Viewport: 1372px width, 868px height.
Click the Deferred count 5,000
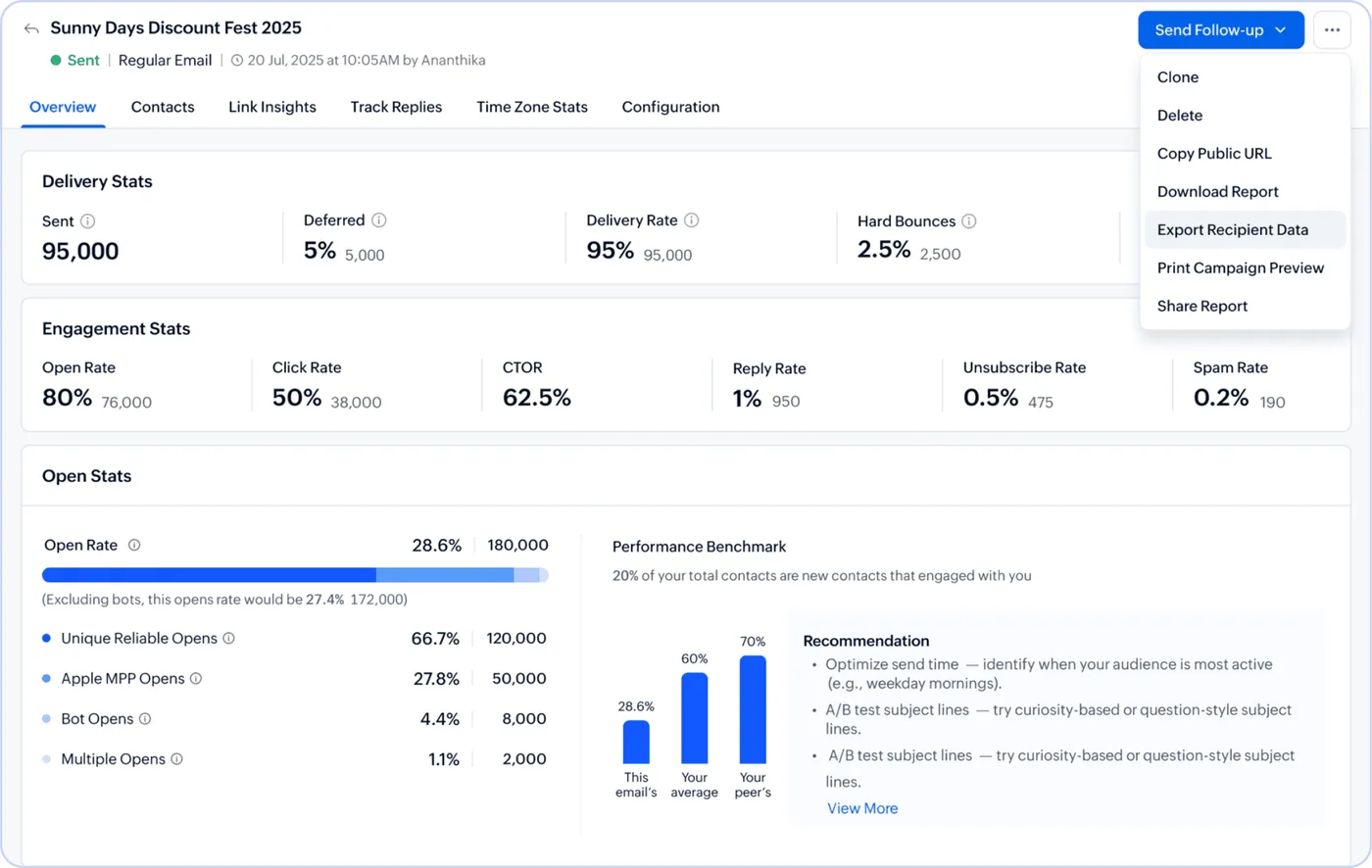[365, 255]
